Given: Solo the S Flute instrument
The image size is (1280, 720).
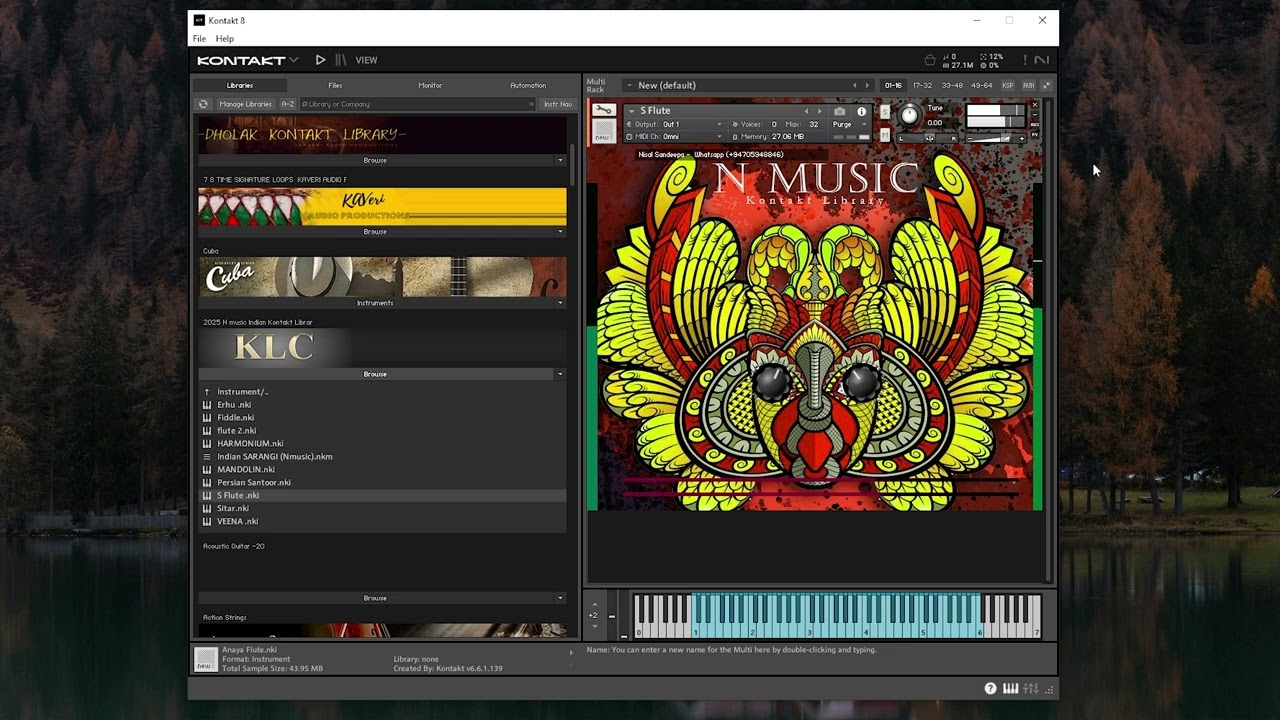Looking at the screenshot, I should 884,112.
